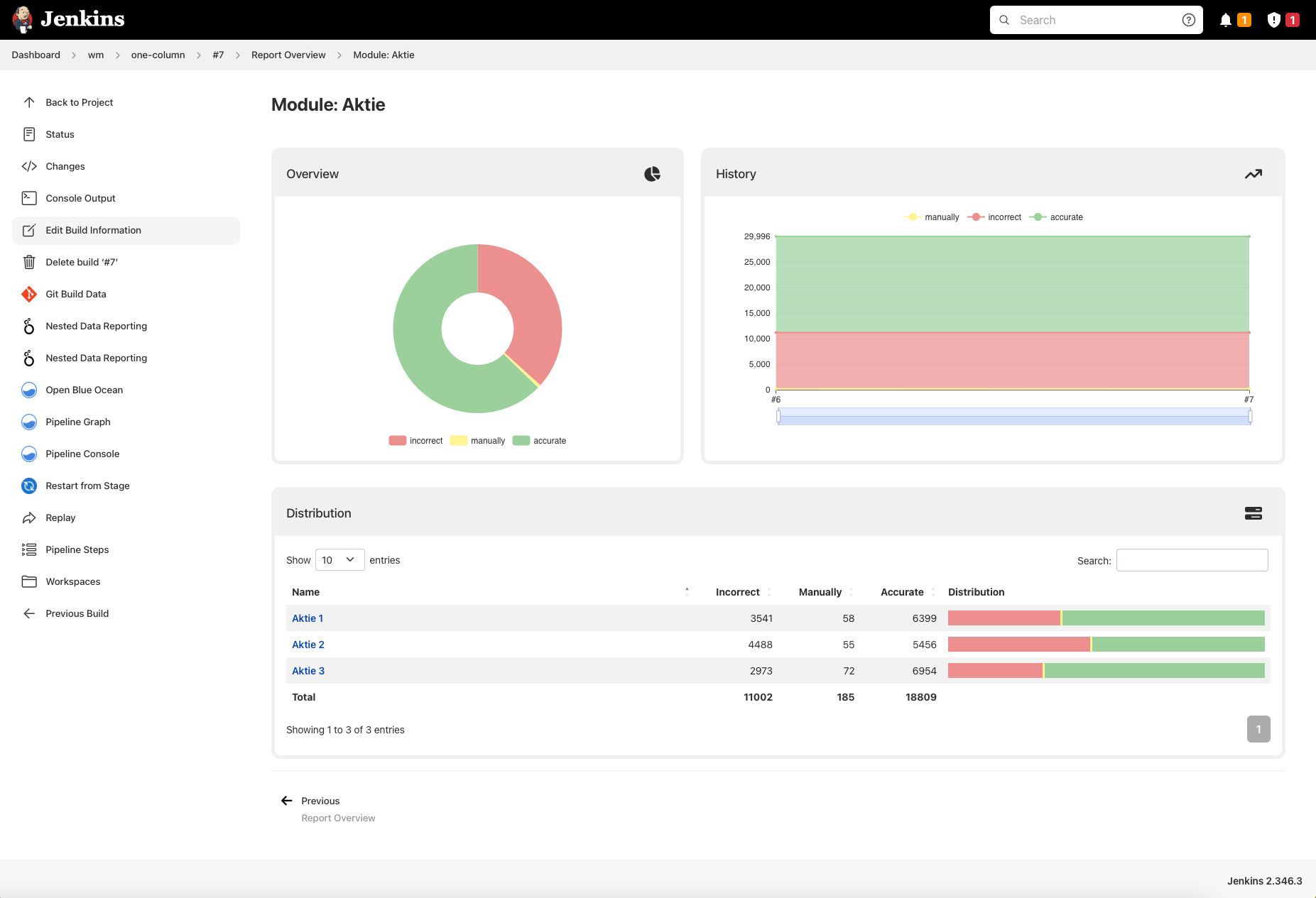Image resolution: width=1316 pixels, height=898 pixels.
Task: Click the Changes code brackets icon
Action: [29, 166]
